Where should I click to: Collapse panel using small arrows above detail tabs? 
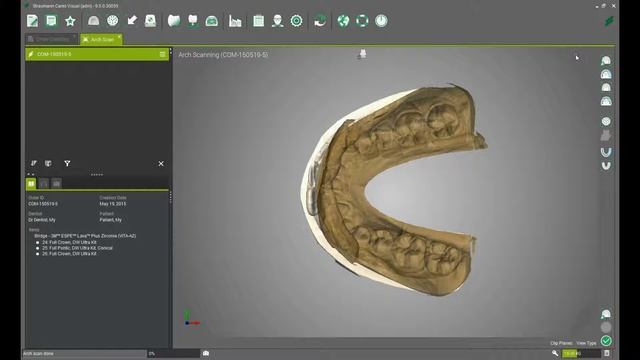[31, 174]
